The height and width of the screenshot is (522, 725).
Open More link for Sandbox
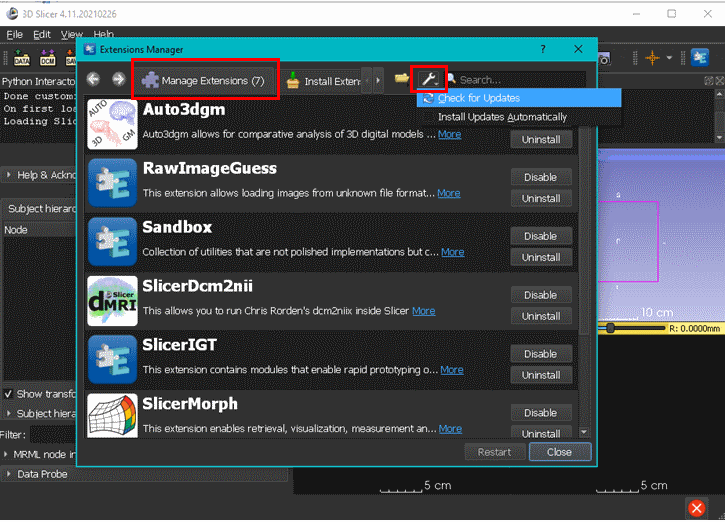pyautogui.click(x=453, y=252)
